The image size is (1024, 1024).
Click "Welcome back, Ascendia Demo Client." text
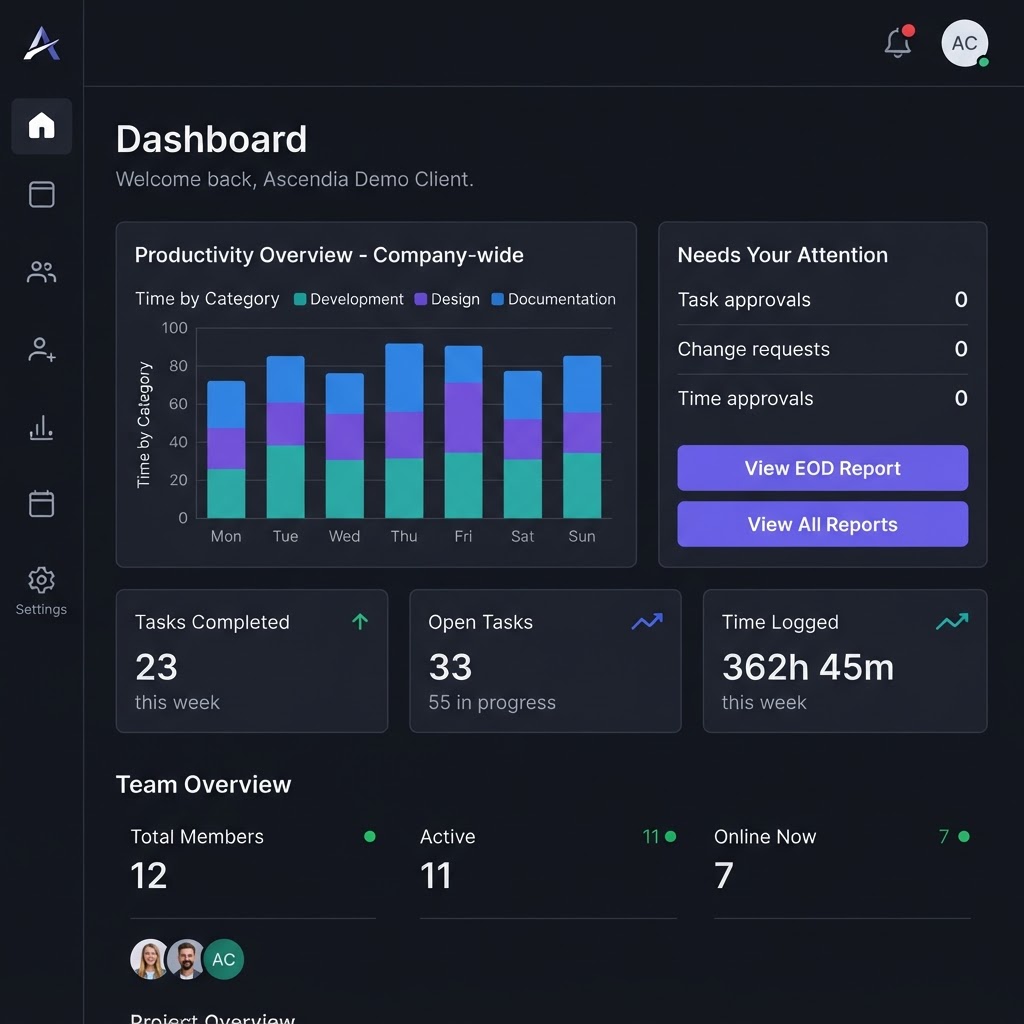click(x=295, y=179)
